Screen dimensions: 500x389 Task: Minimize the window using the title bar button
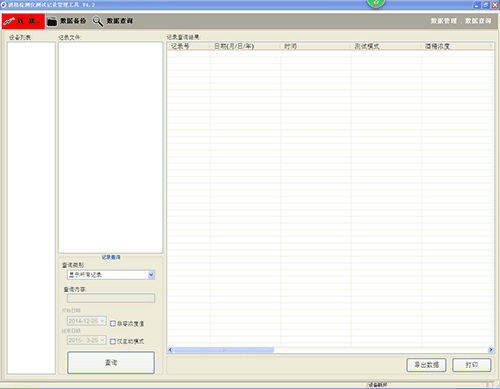[477, 5]
